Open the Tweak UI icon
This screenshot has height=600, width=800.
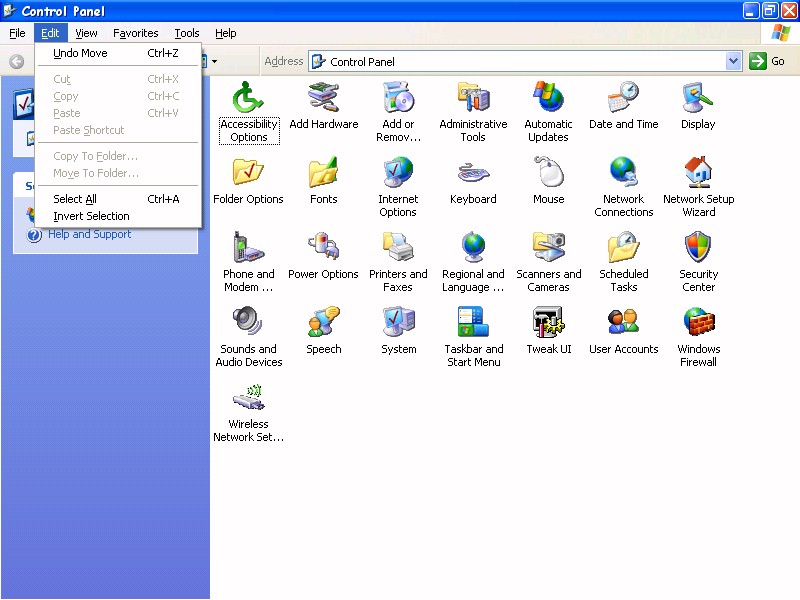tap(548, 321)
